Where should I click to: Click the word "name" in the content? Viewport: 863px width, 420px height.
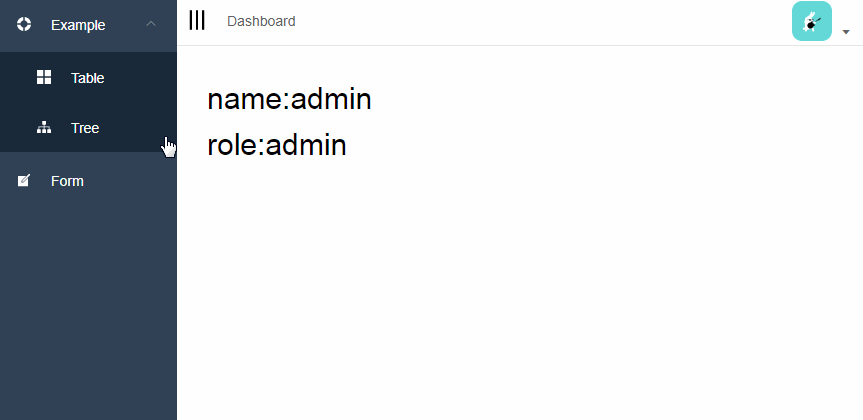(244, 100)
